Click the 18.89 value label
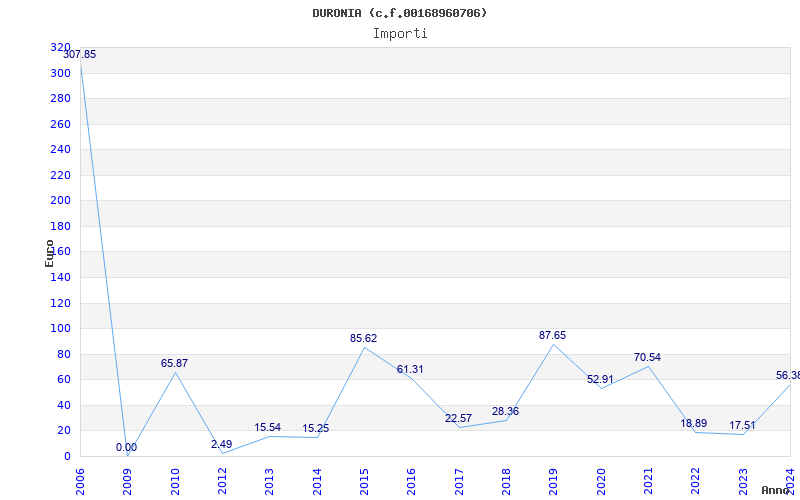Screen dimensions: 800x500 click(693, 423)
